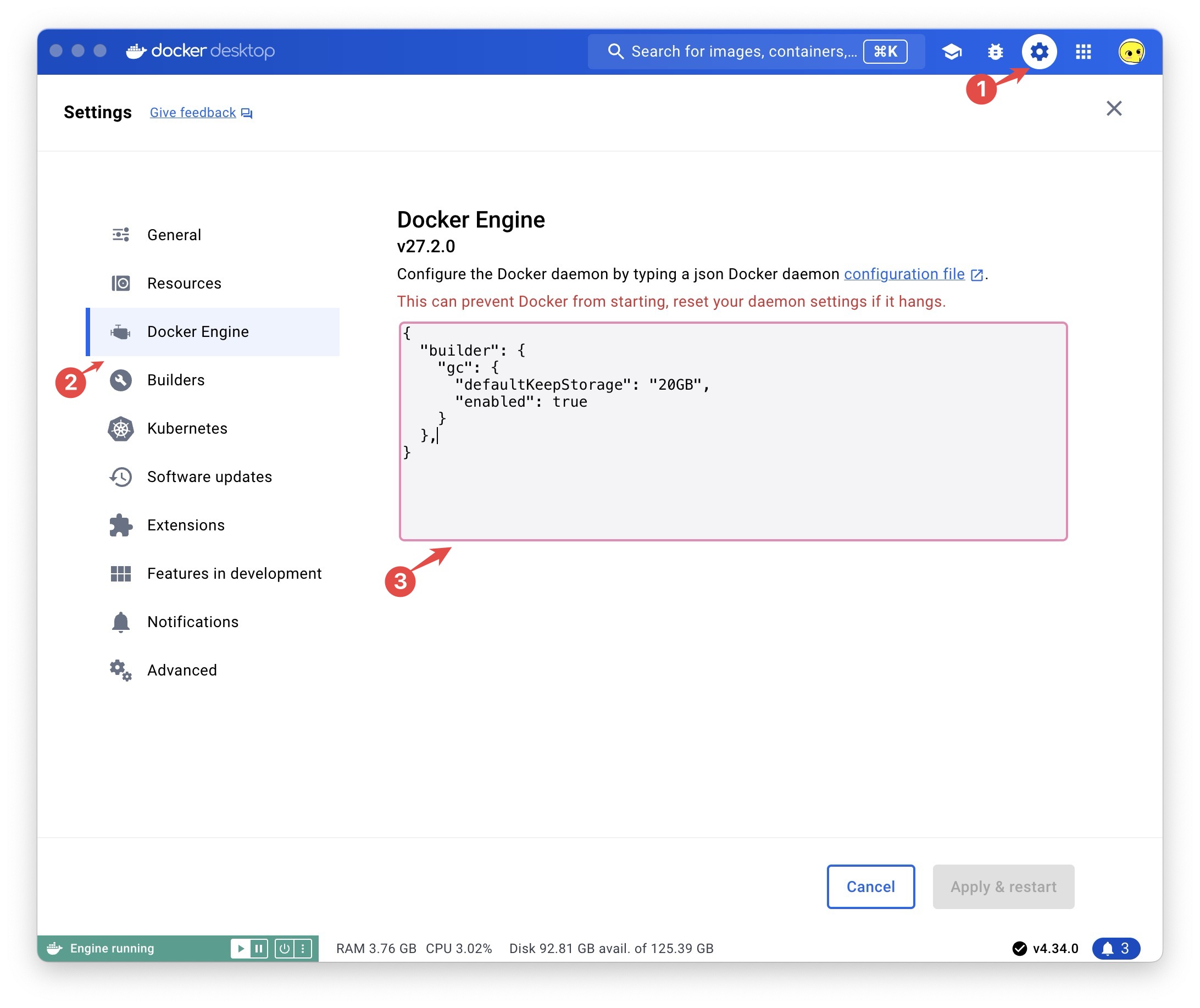This screenshot has height=1008, width=1200.
Task: Click the external link icon after configuration file
Action: [976, 275]
